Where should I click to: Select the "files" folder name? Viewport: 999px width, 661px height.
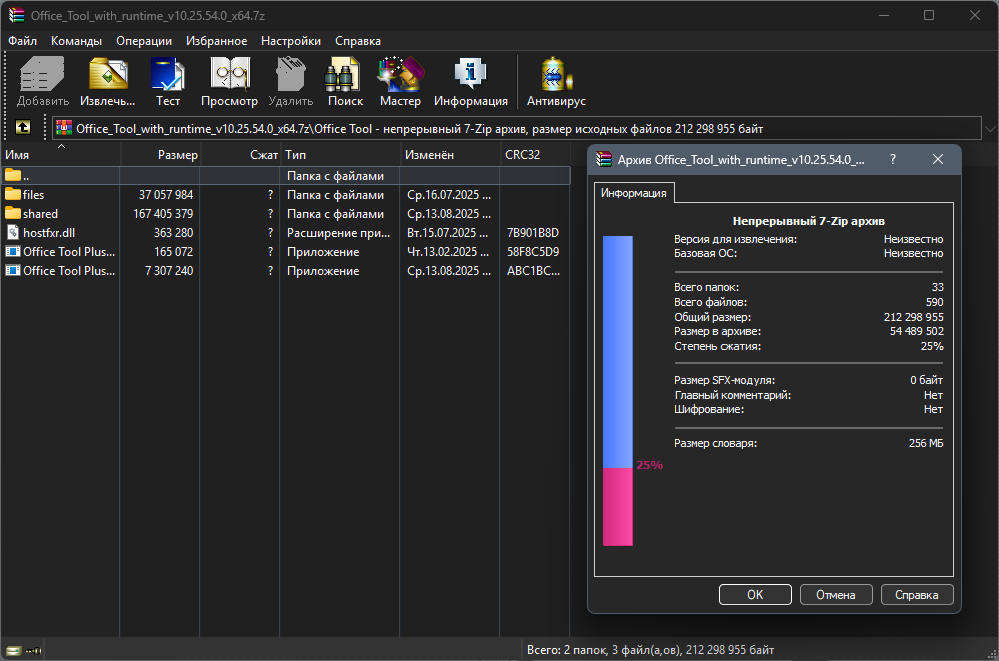tap(34, 194)
